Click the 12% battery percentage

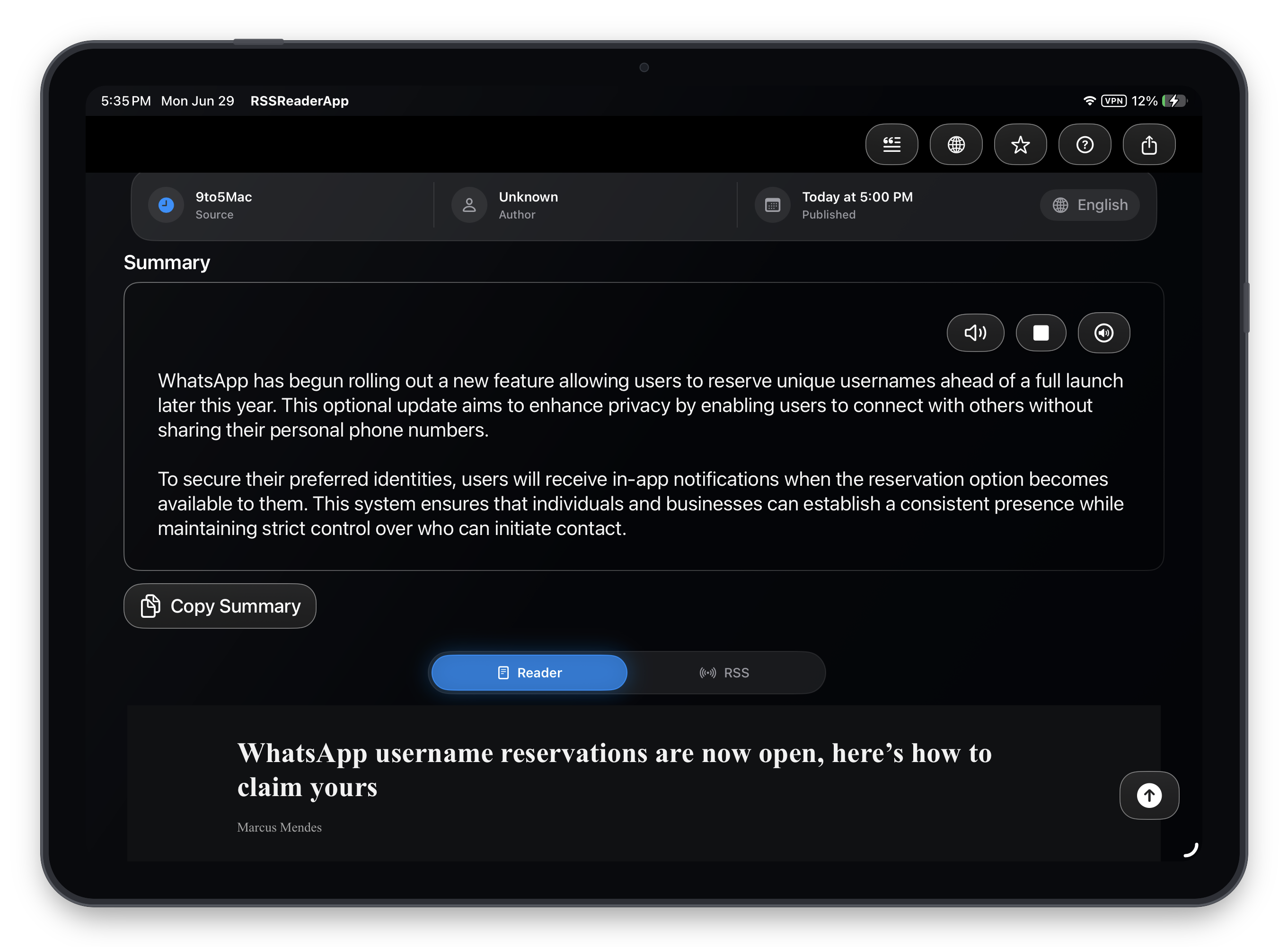[x=1144, y=101]
